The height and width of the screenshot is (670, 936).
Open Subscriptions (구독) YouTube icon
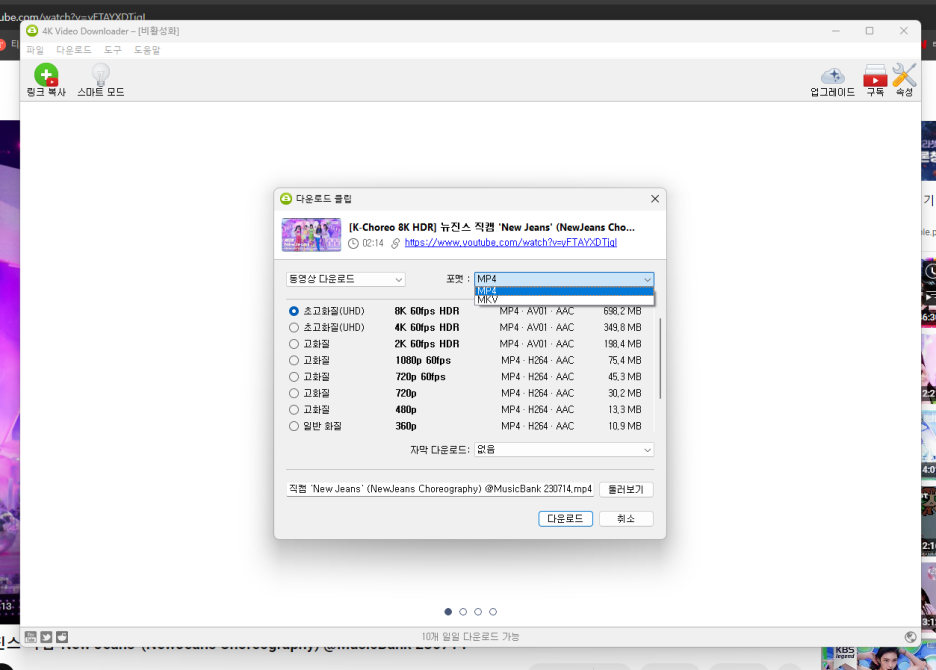tap(875, 76)
